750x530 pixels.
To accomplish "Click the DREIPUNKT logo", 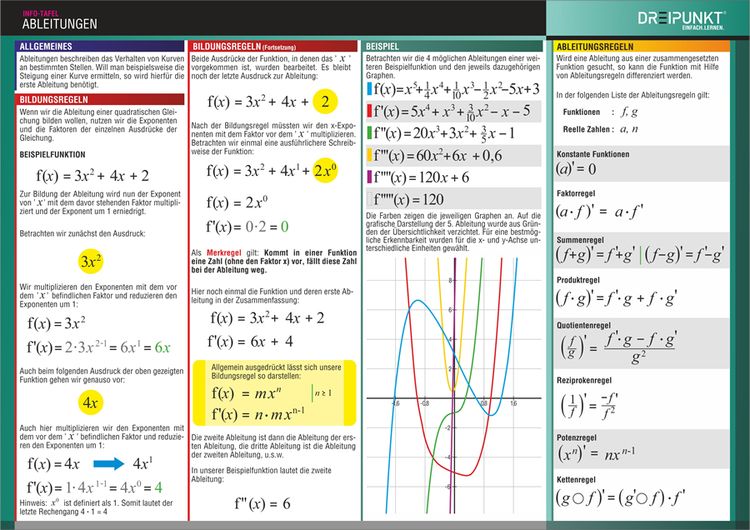I will tap(681, 20).
